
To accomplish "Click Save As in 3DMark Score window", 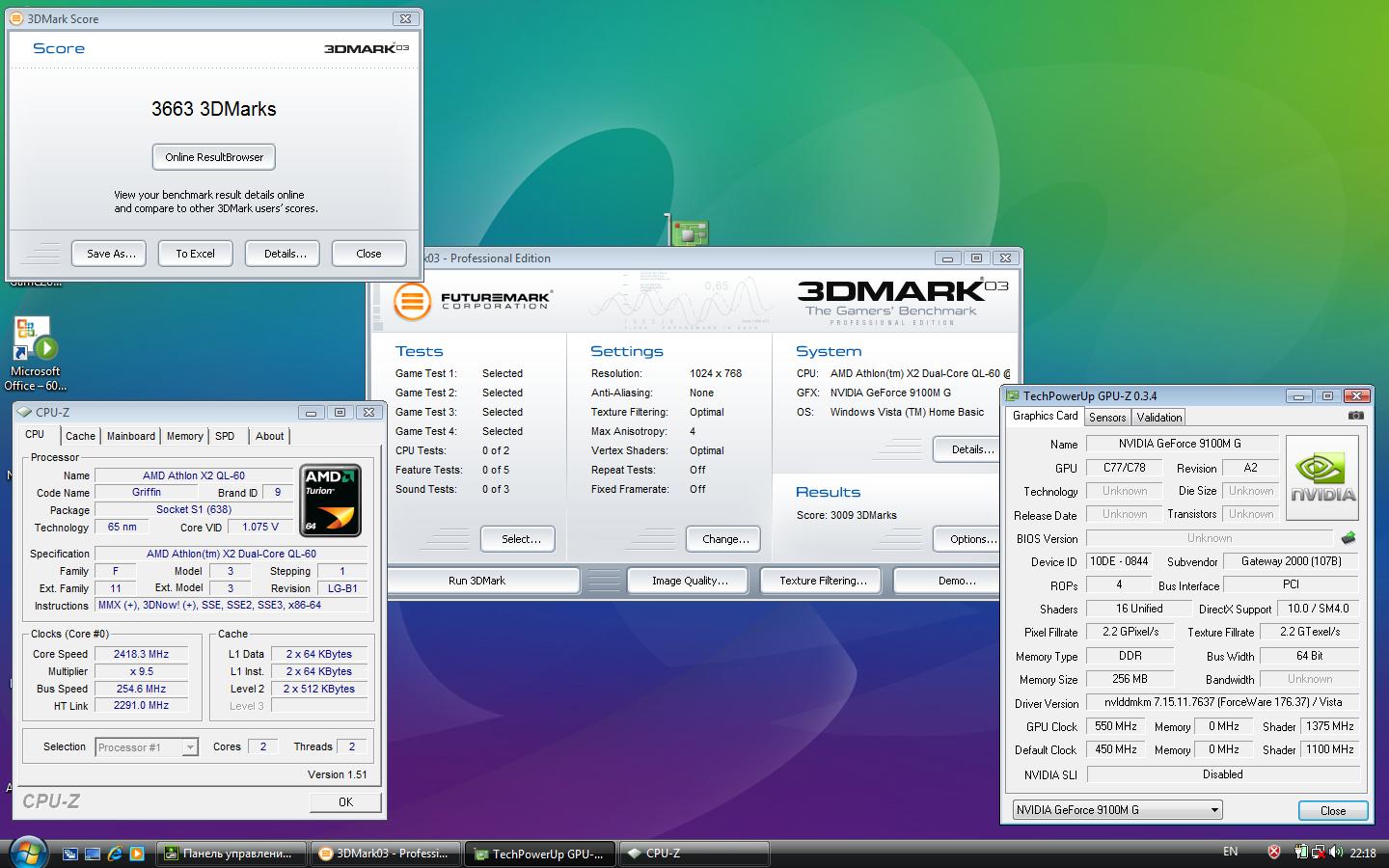I will point(109,254).
